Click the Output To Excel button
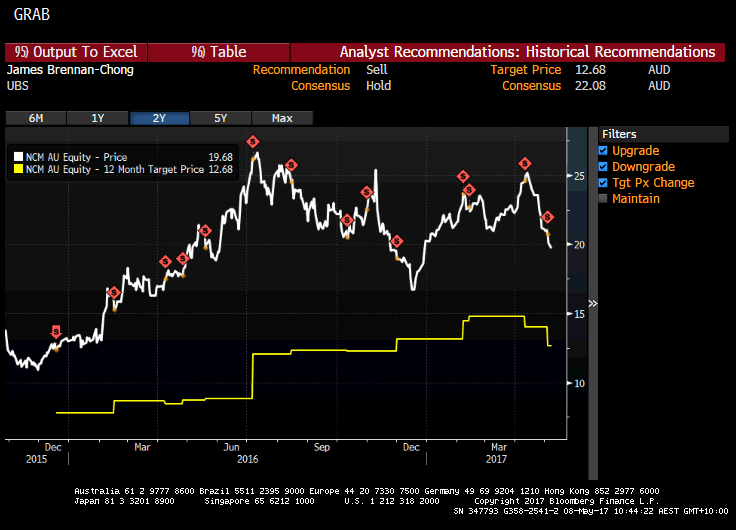Screen dimensions: 736x530 pyautogui.click(x=76, y=52)
